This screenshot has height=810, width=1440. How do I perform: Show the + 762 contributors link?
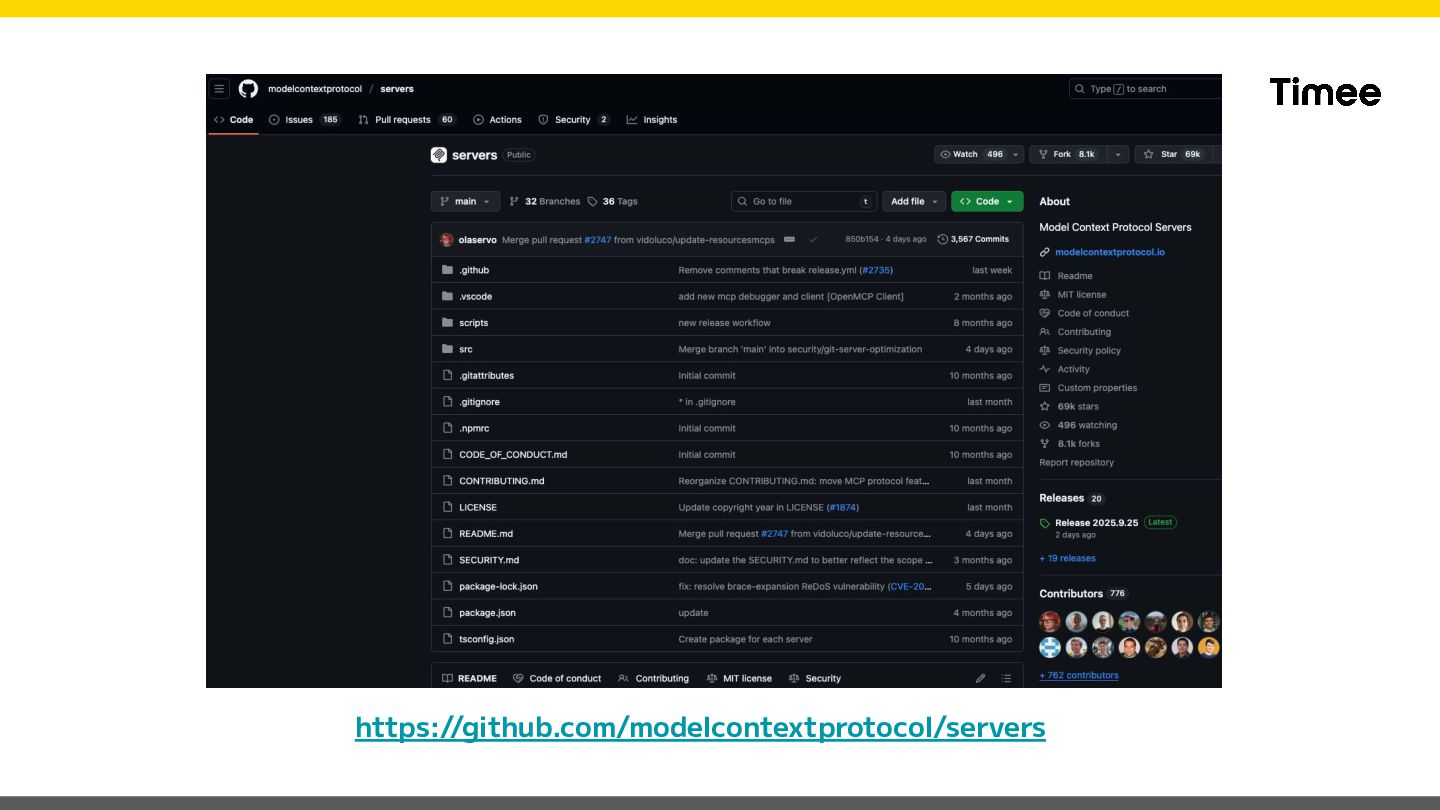point(1079,676)
